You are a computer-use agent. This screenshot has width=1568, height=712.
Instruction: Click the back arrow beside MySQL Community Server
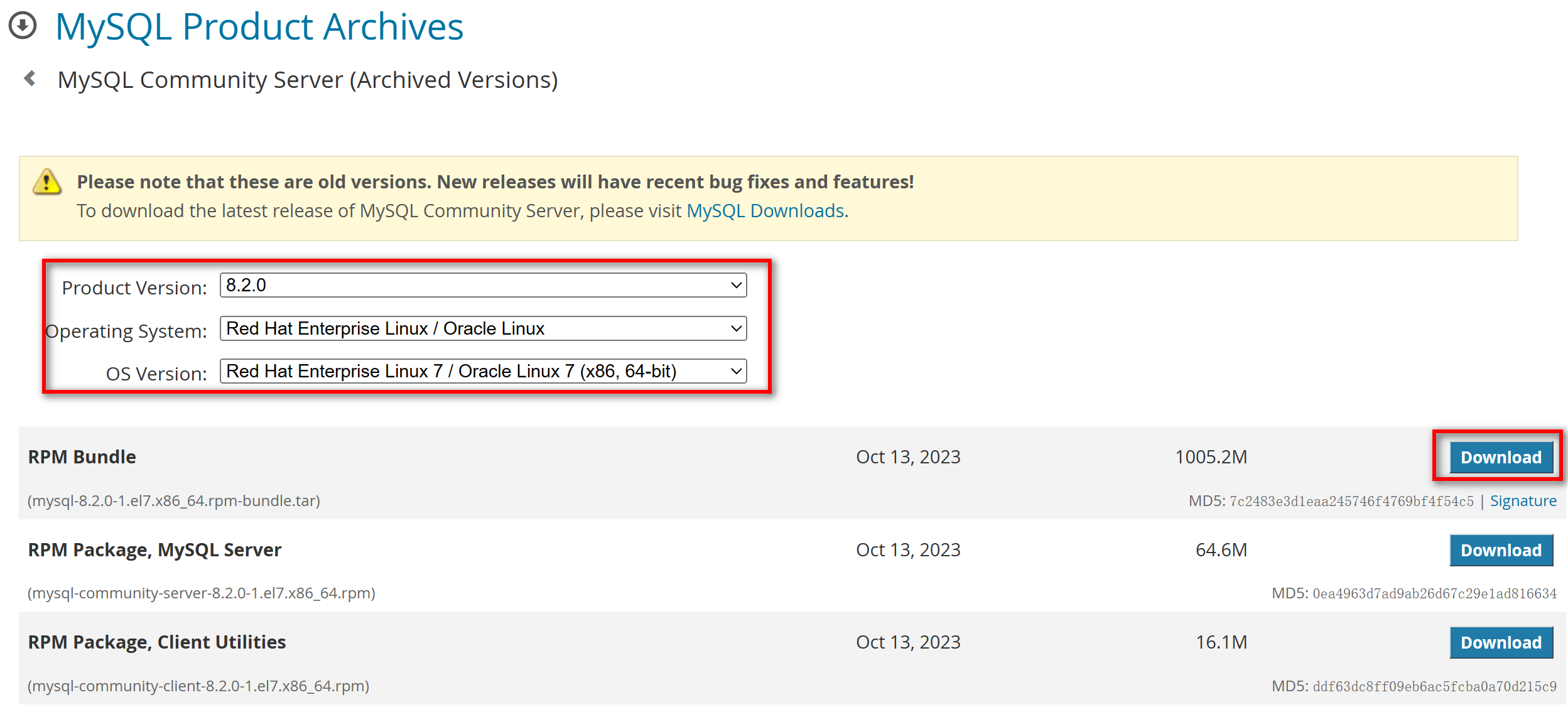click(30, 78)
